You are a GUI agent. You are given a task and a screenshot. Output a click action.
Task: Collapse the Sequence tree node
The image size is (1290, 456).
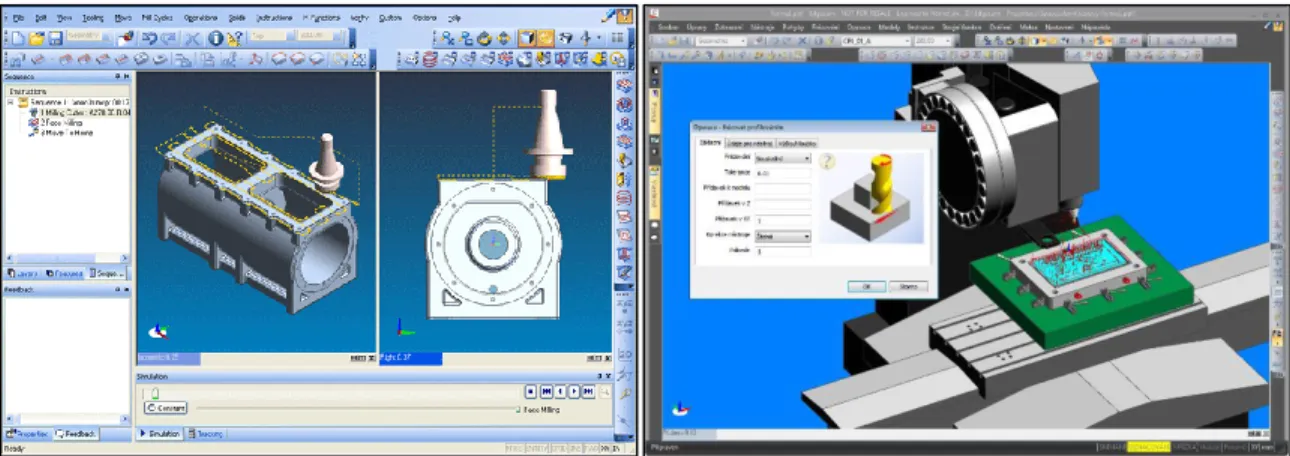click(x=10, y=101)
